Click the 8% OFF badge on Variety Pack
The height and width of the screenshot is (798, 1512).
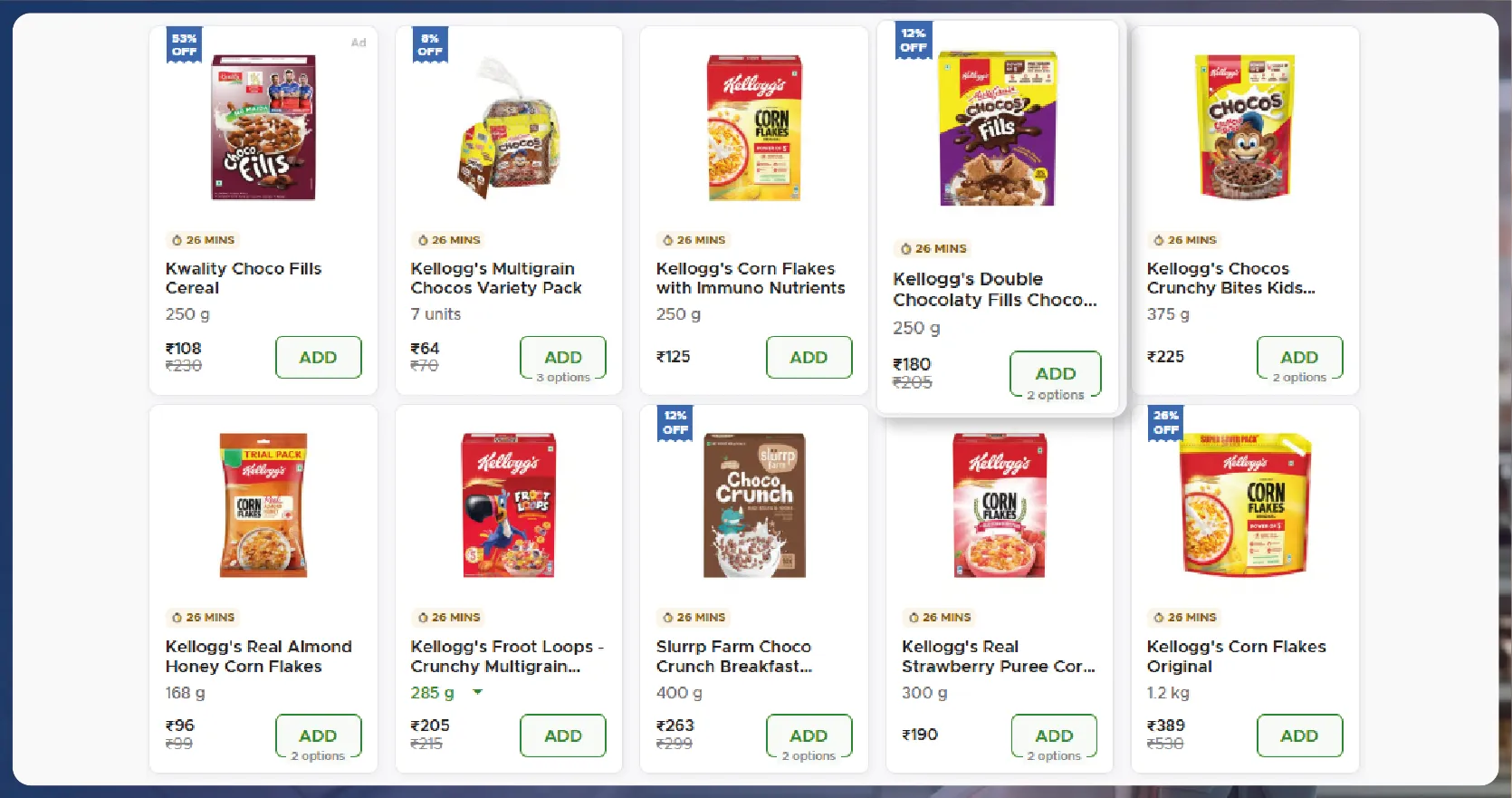430,44
